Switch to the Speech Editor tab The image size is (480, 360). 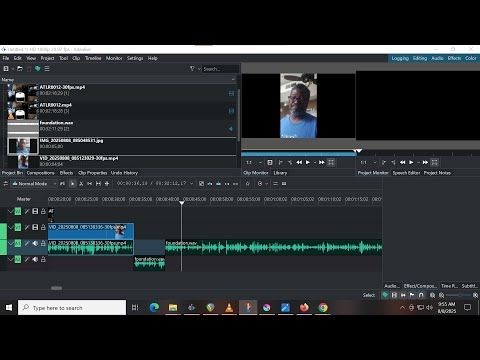pyautogui.click(x=406, y=173)
